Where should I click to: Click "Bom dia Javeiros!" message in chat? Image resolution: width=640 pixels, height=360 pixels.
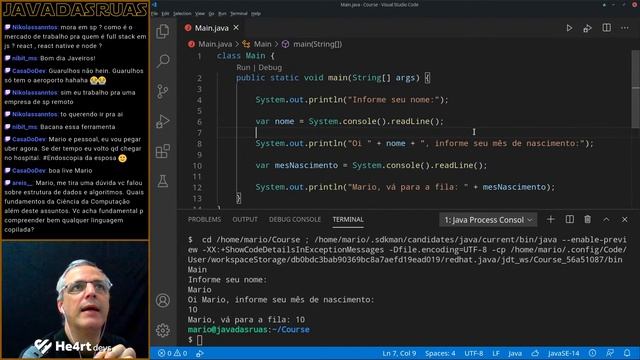pos(67,58)
